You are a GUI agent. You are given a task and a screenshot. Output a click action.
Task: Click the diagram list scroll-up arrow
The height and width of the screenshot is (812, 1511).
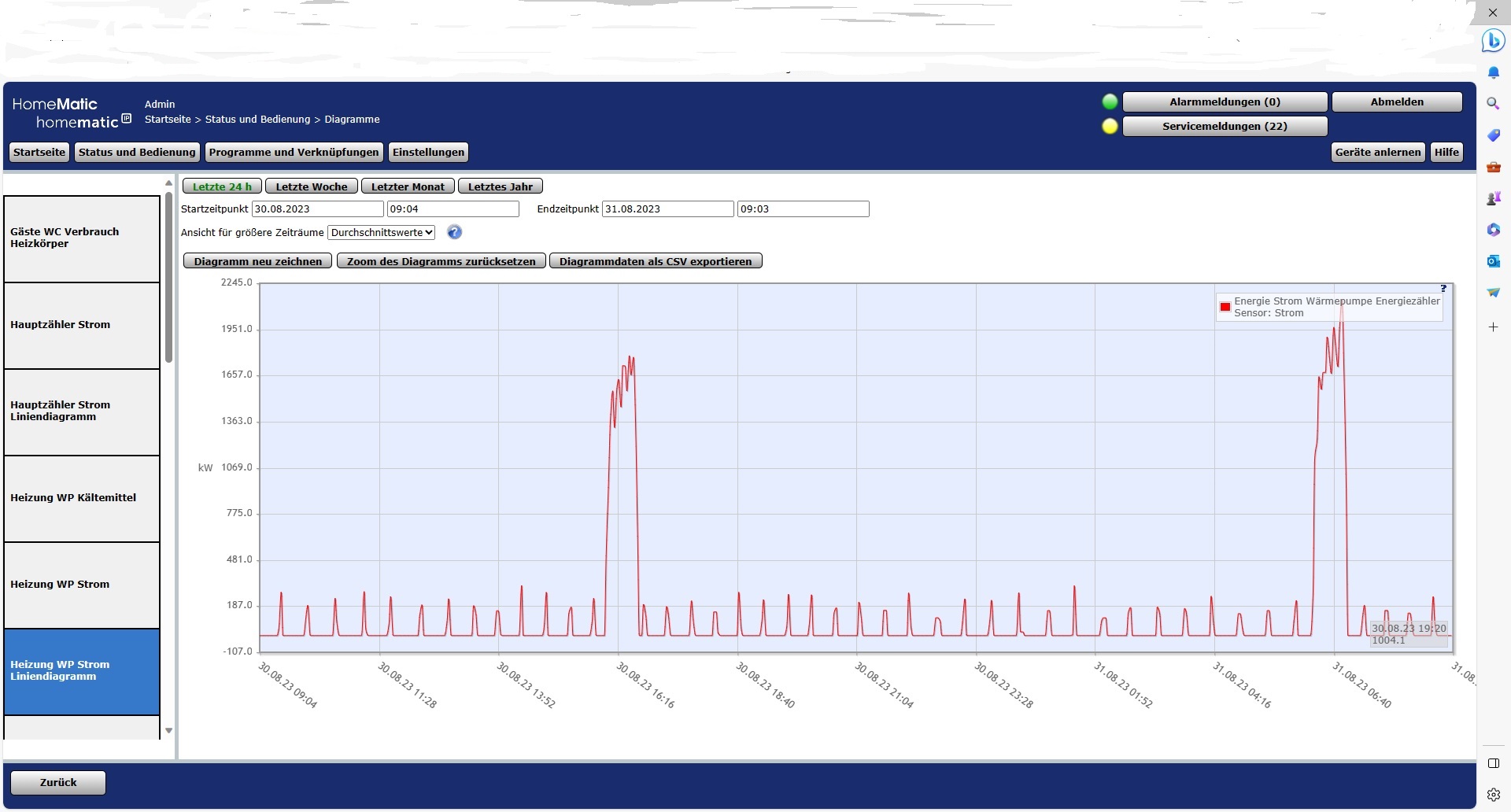[x=168, y=183]
